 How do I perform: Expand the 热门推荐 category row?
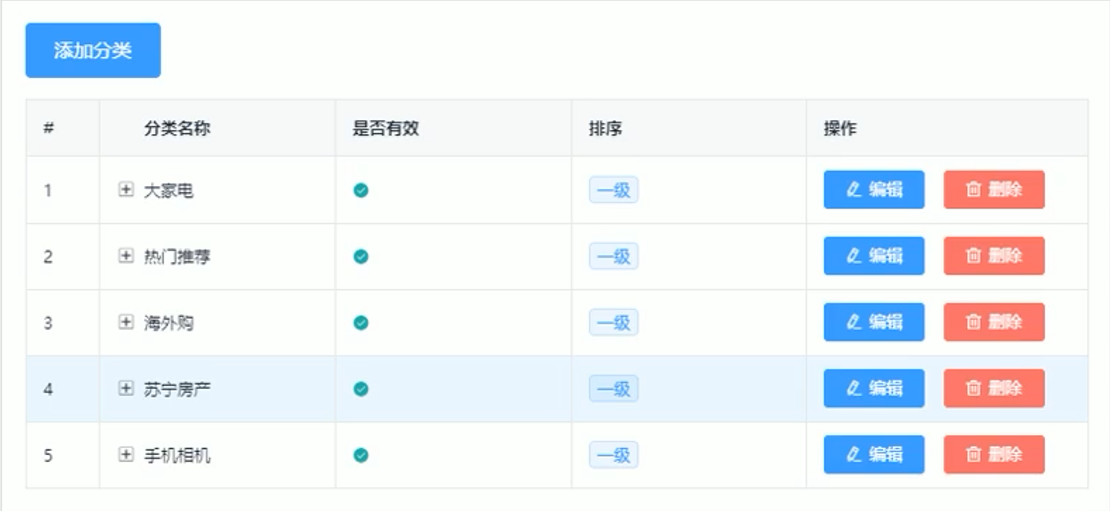[x=126, y=256]
